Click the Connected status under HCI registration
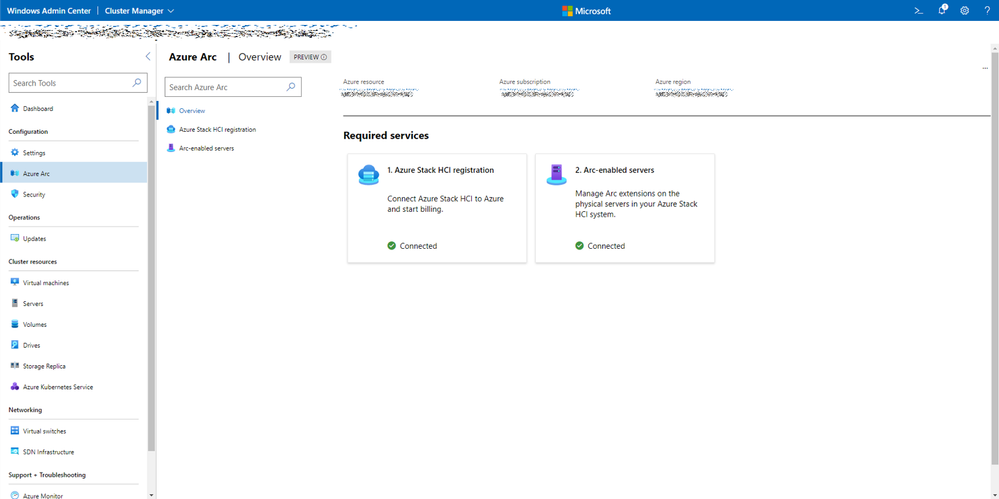999x499 pixels. pos(412,246)
